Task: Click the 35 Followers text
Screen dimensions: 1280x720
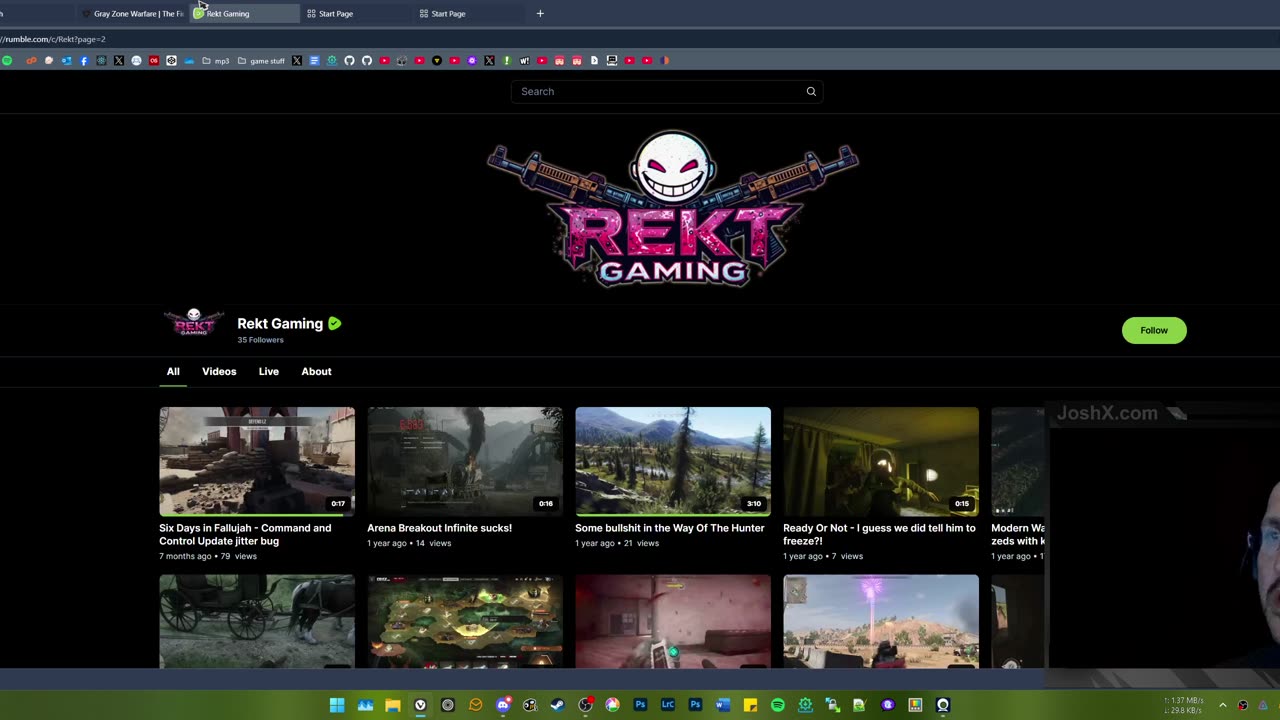Action: click(x=260, y=340)
